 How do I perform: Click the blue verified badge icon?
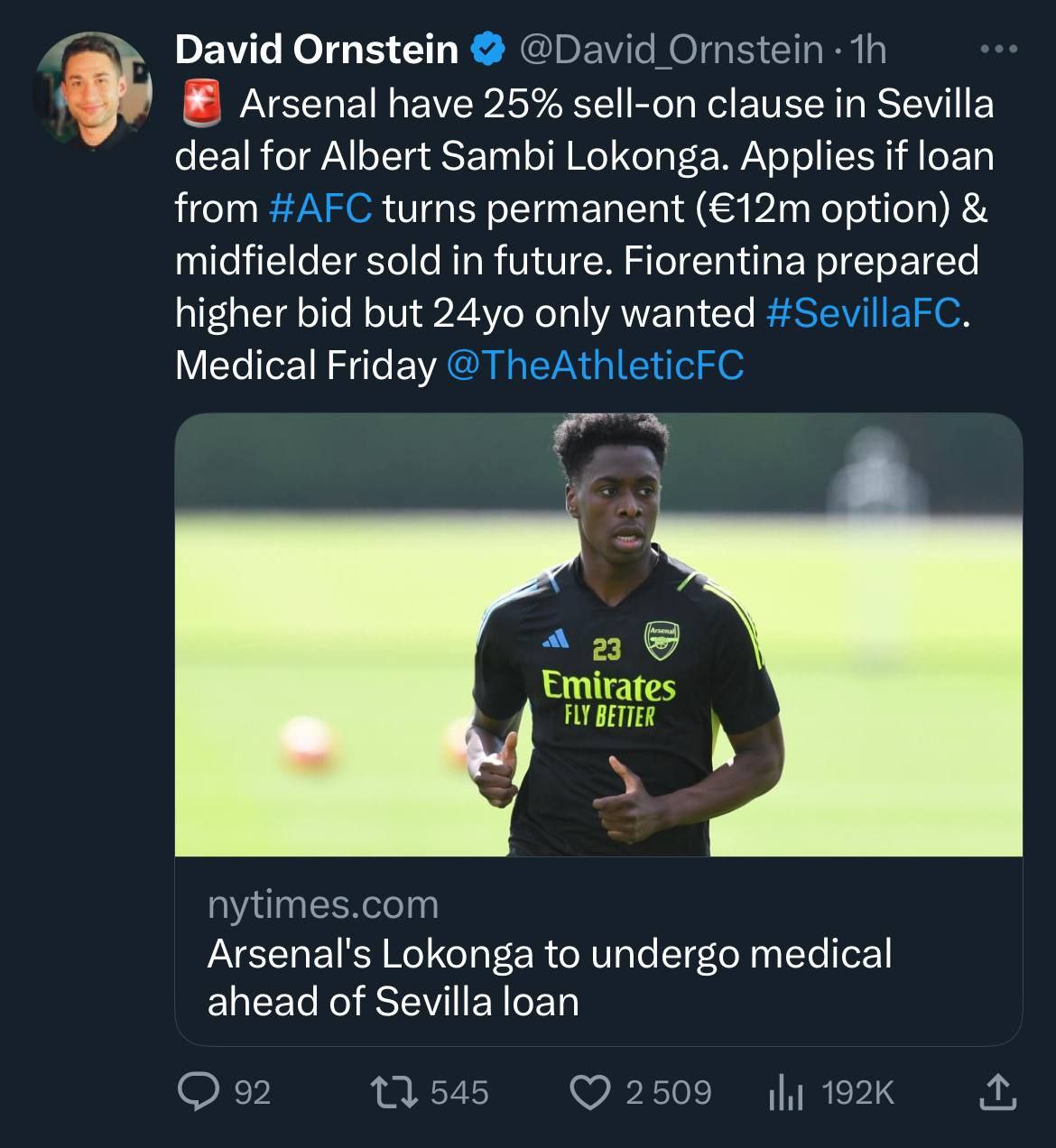click(x=488, y=50)
